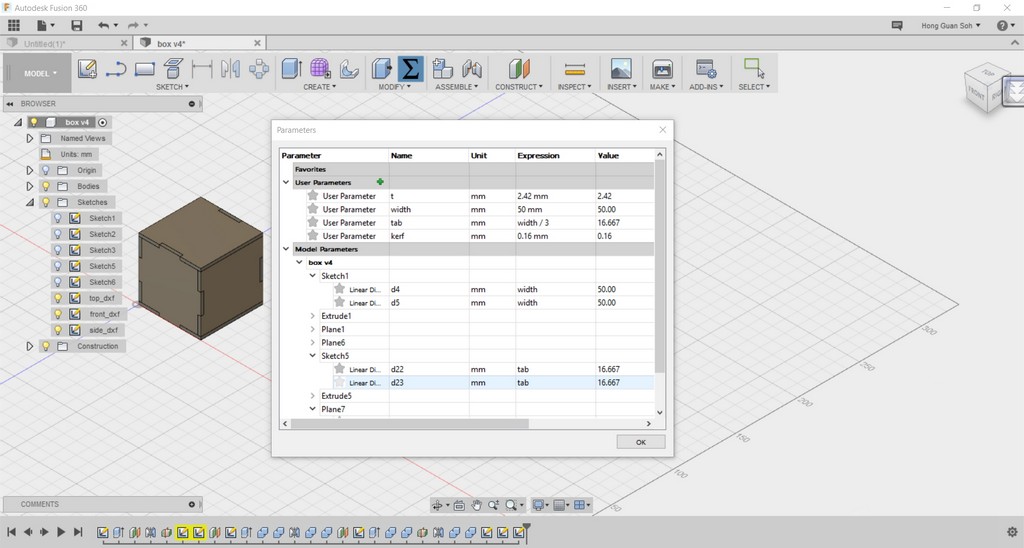Hide the top_dxf sketch via lightbulb
The image size is (1024, 548).
(58, 298)
